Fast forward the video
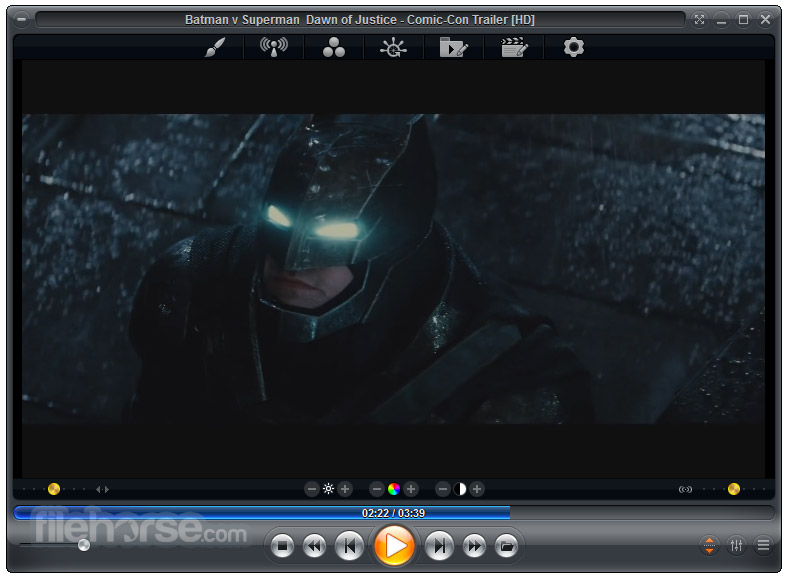Screen dimensions: 787x578 tap(474, 545)
